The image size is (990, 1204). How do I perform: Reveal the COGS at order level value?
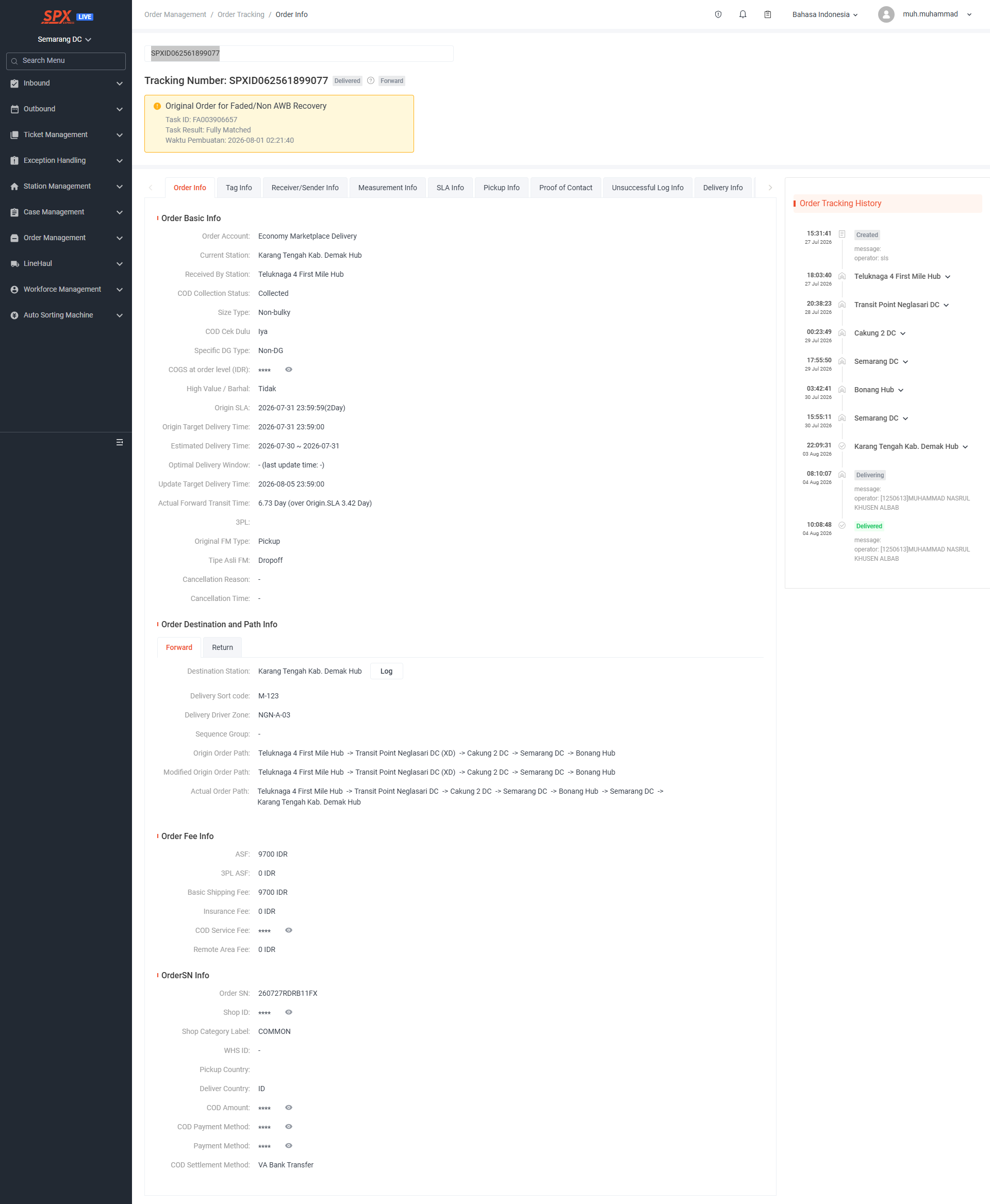coord(289,370)
